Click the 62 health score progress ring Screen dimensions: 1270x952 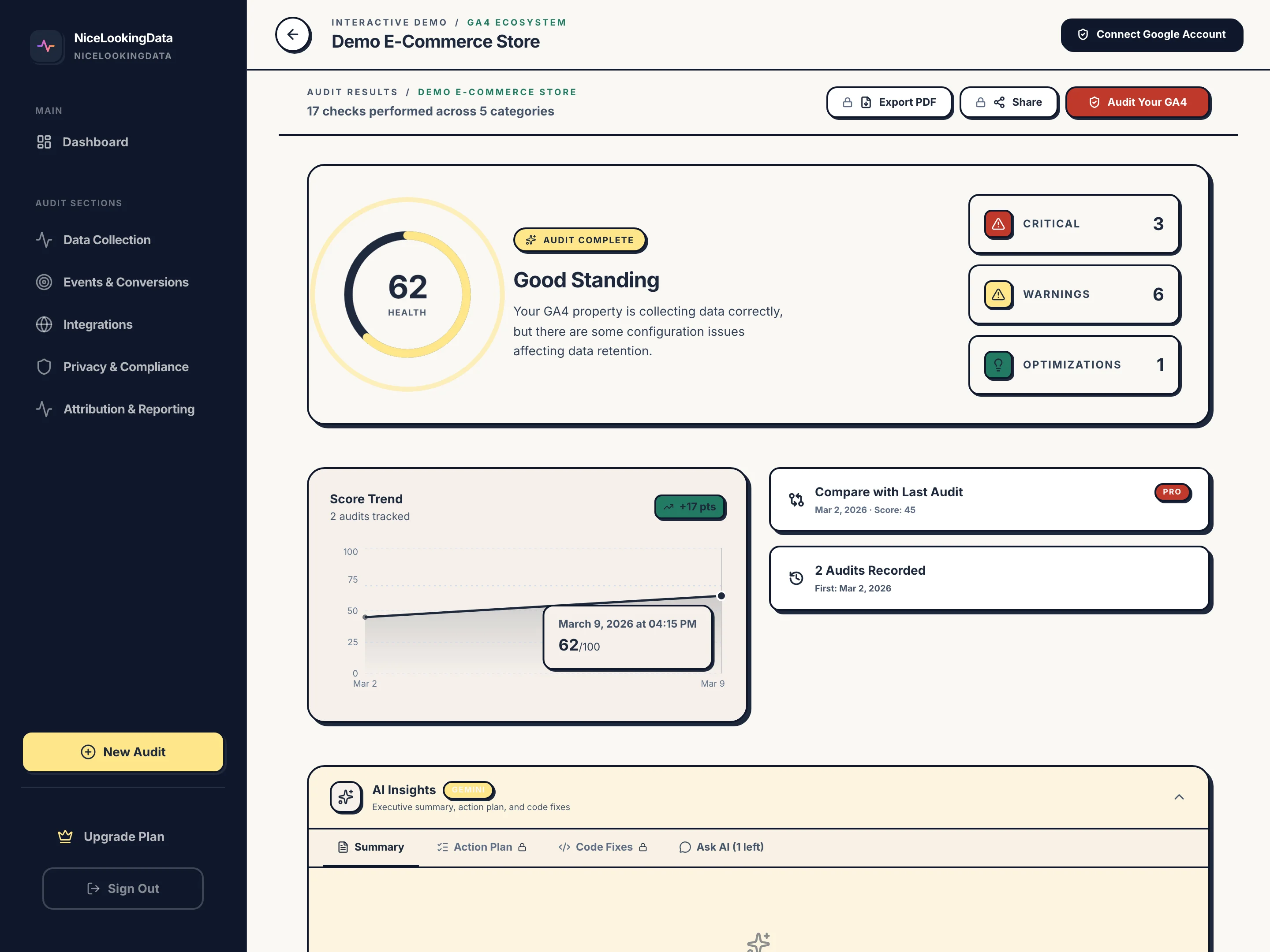[407, 293]
